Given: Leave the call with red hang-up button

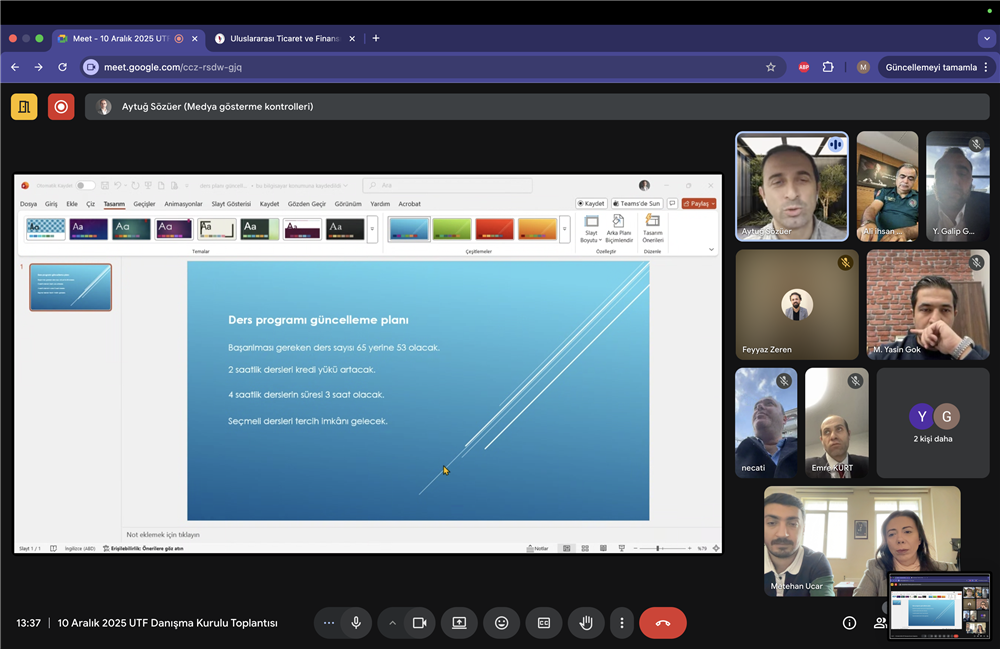Looking at the screenshot, I should click(x=662, y=623).
